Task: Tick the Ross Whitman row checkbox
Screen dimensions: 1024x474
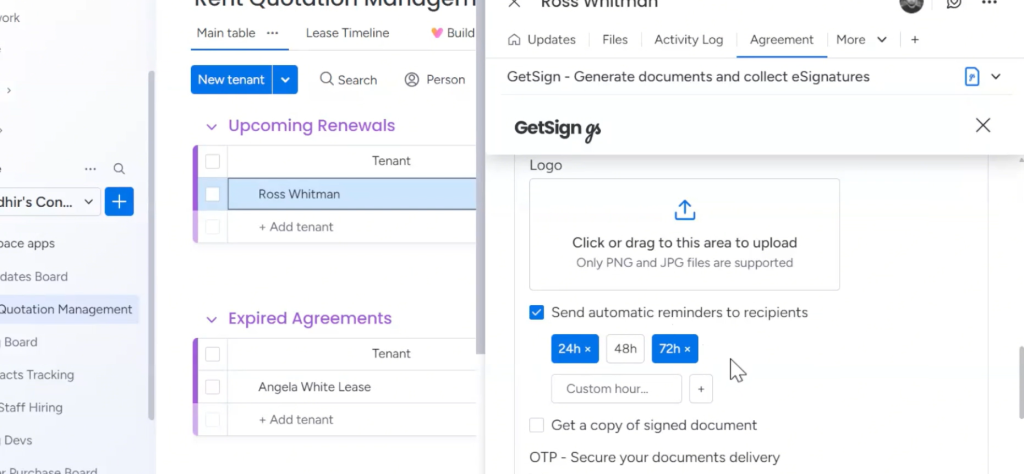Action: point(212,194)
